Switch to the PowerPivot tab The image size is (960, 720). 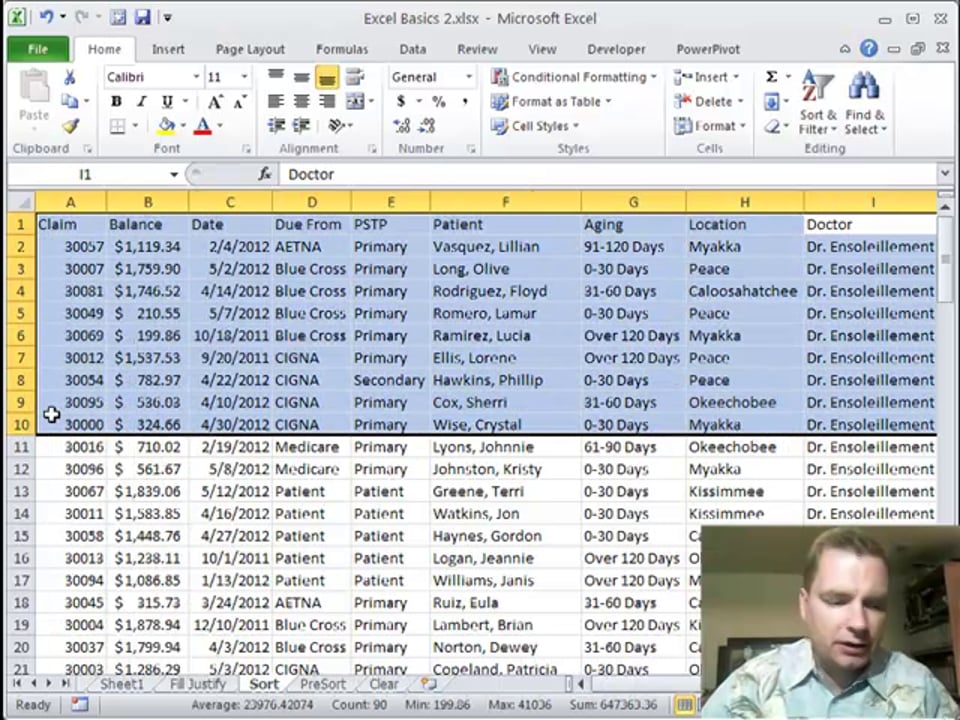(x=708, y=50)
